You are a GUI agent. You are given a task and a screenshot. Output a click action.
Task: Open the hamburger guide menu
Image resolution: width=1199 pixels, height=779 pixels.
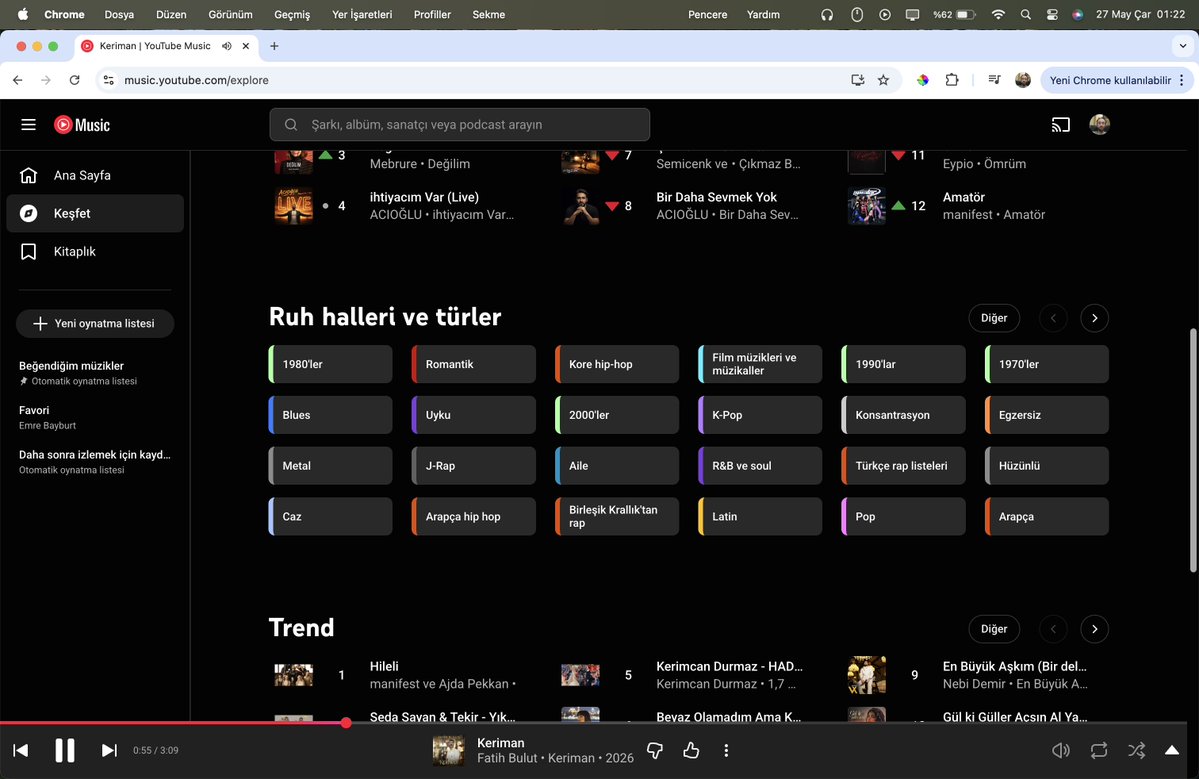pyautogui.click(x=28, y=125)
